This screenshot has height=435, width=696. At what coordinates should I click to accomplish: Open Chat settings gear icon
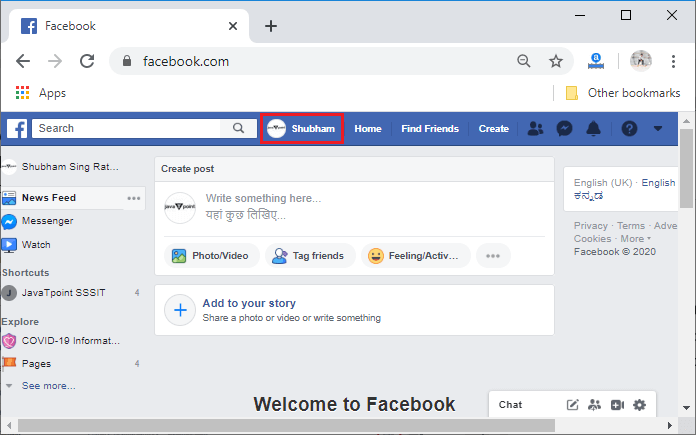[639, 405]
